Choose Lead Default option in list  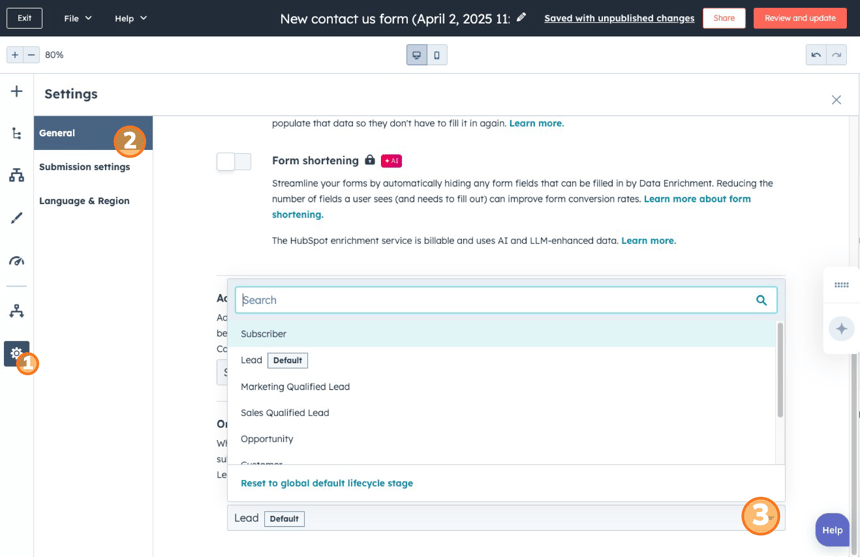click(502, 360)
